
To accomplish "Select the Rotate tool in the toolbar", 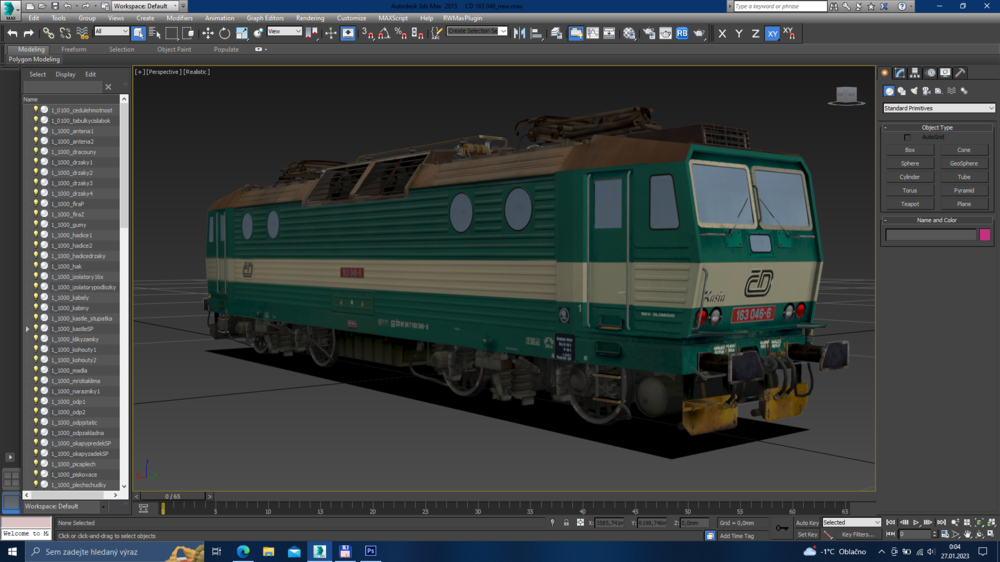I will point(225,33).
